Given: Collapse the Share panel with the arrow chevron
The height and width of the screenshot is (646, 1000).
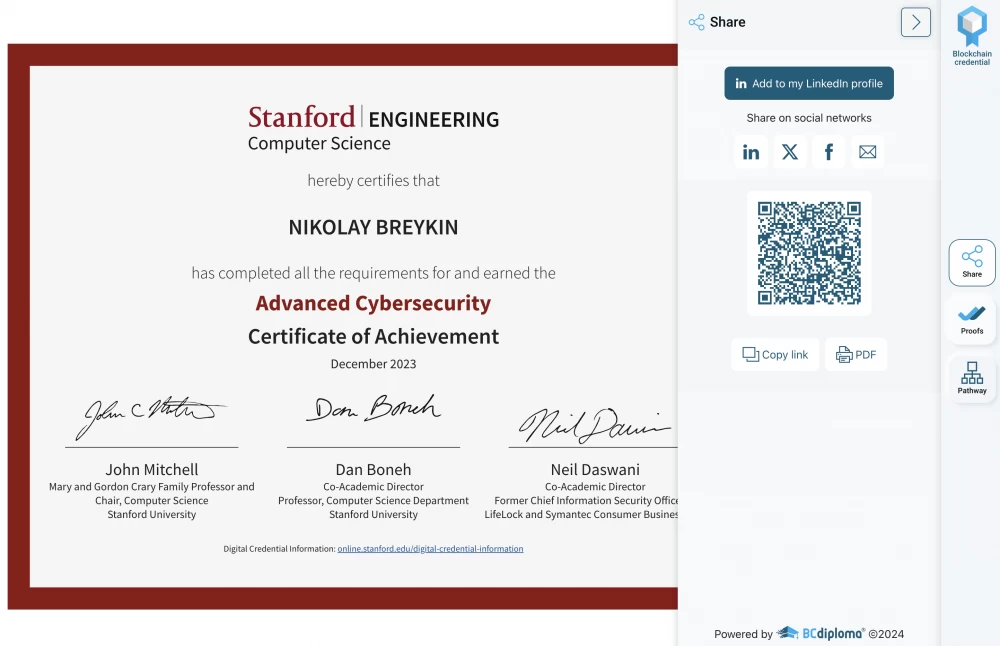Looking at the screenshot, I should 915,21.
